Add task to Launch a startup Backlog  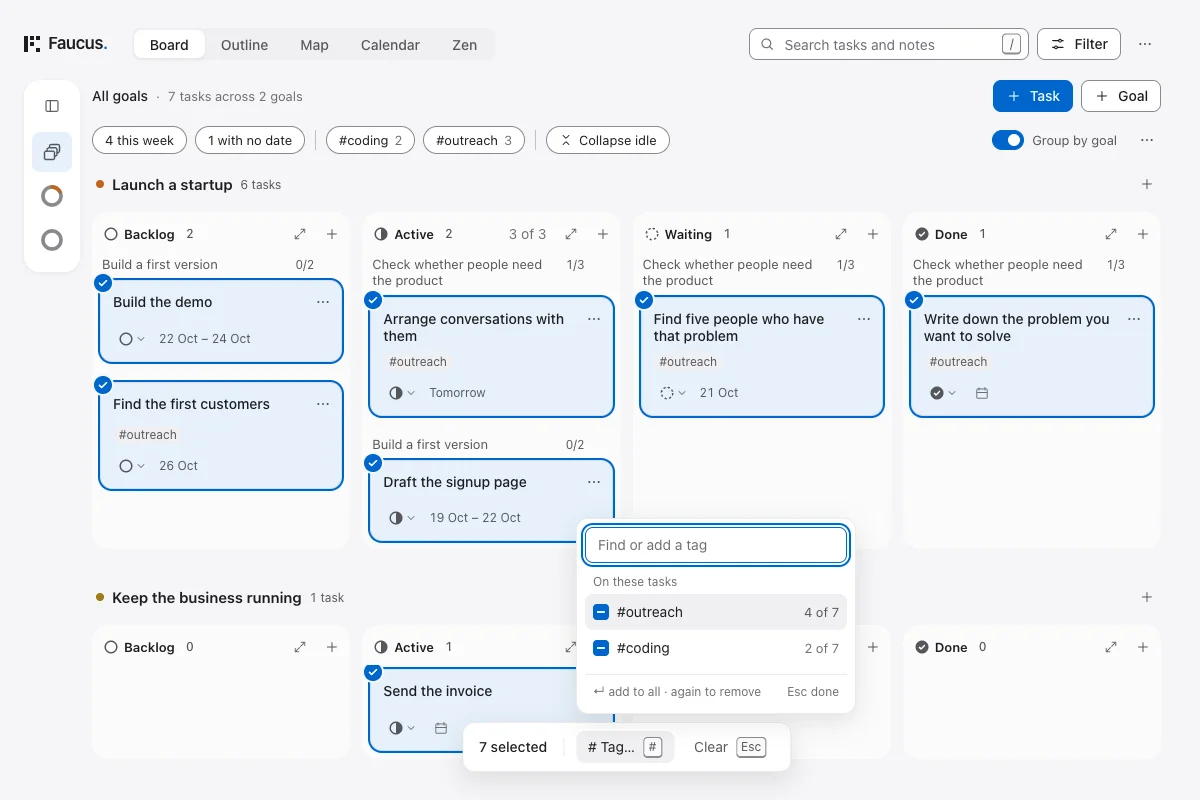click(332, 234)
